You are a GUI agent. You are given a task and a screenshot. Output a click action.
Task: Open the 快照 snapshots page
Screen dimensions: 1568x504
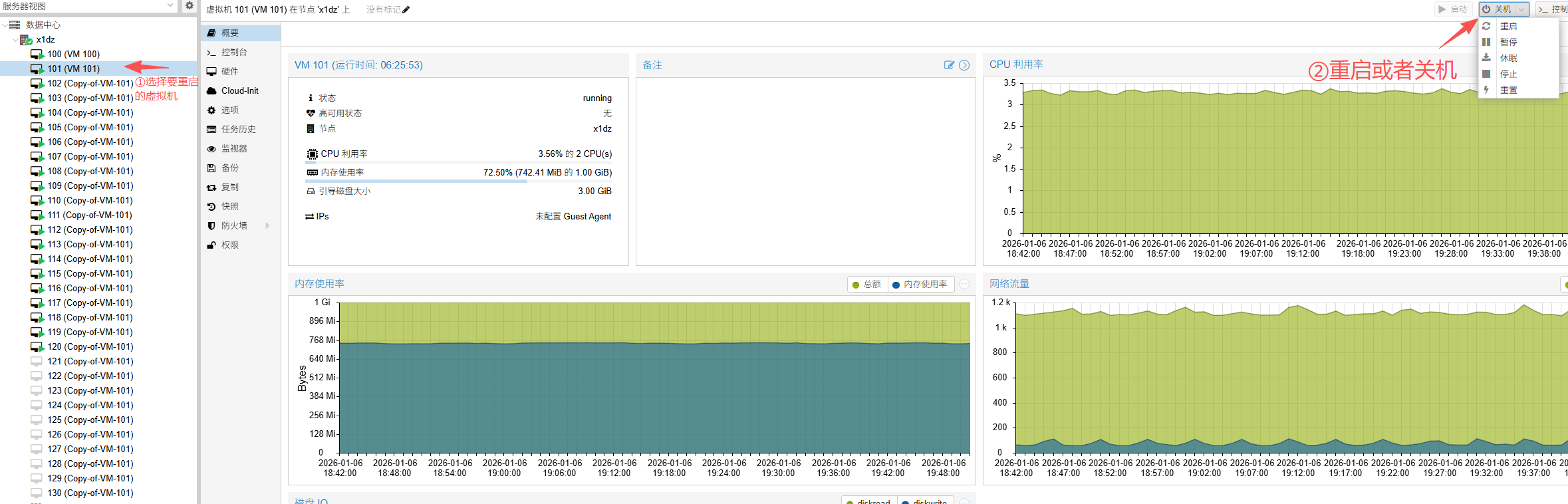coord(229,206)
